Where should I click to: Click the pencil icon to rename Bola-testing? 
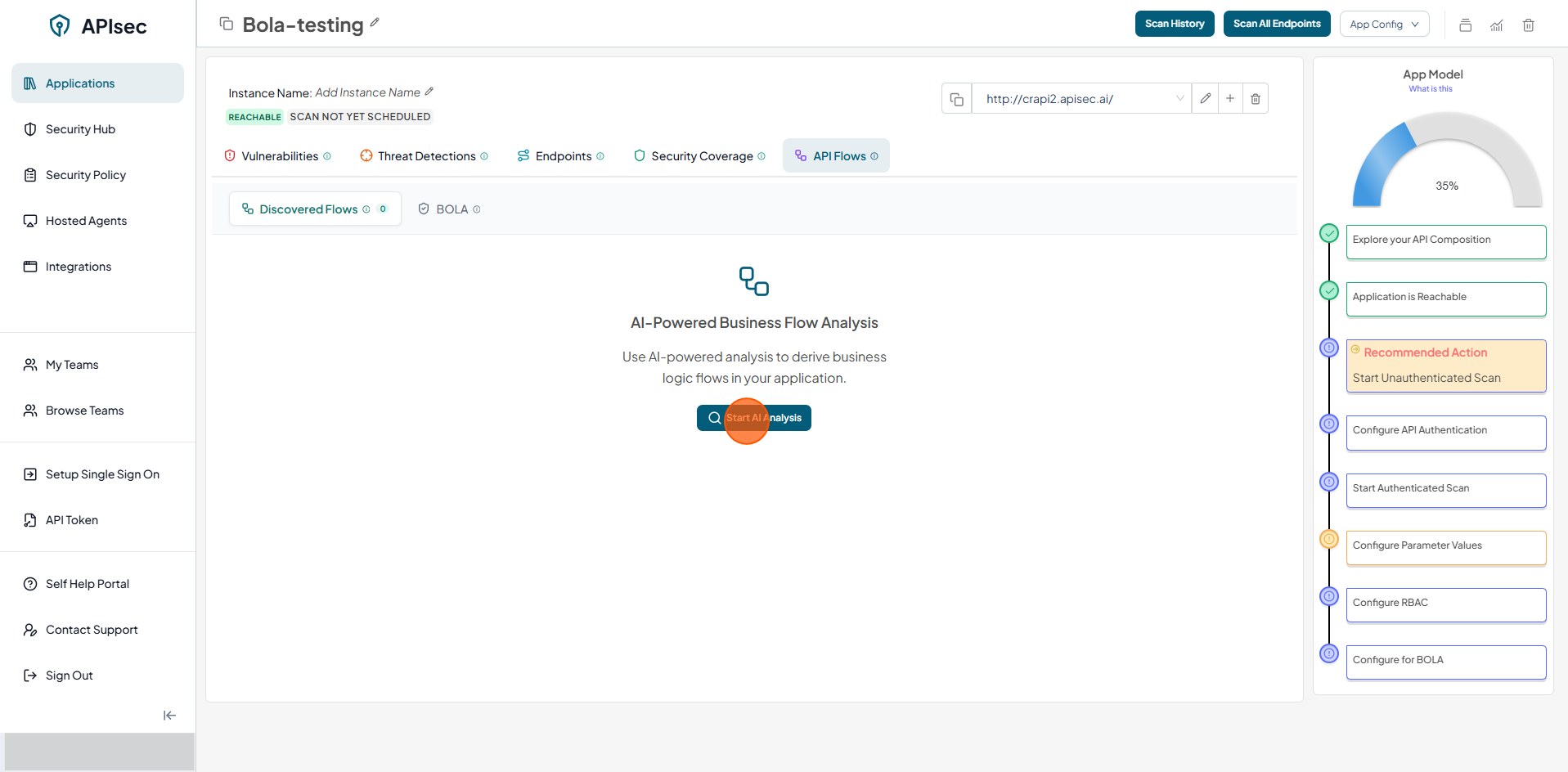[x=375, y=23]
